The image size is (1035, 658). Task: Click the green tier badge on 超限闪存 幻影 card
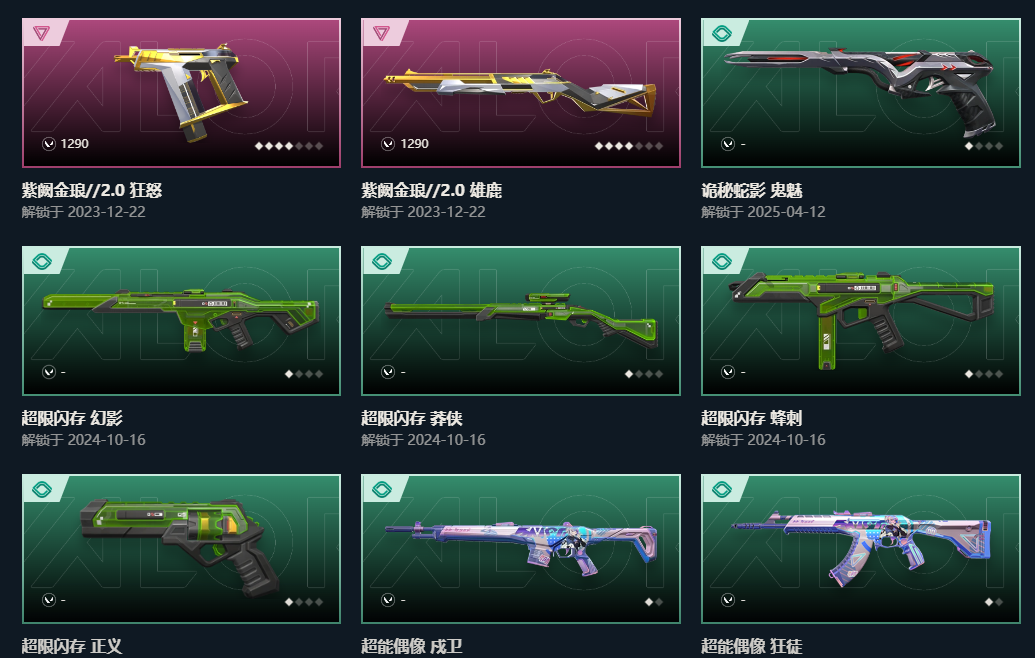[x=42, y=261]
